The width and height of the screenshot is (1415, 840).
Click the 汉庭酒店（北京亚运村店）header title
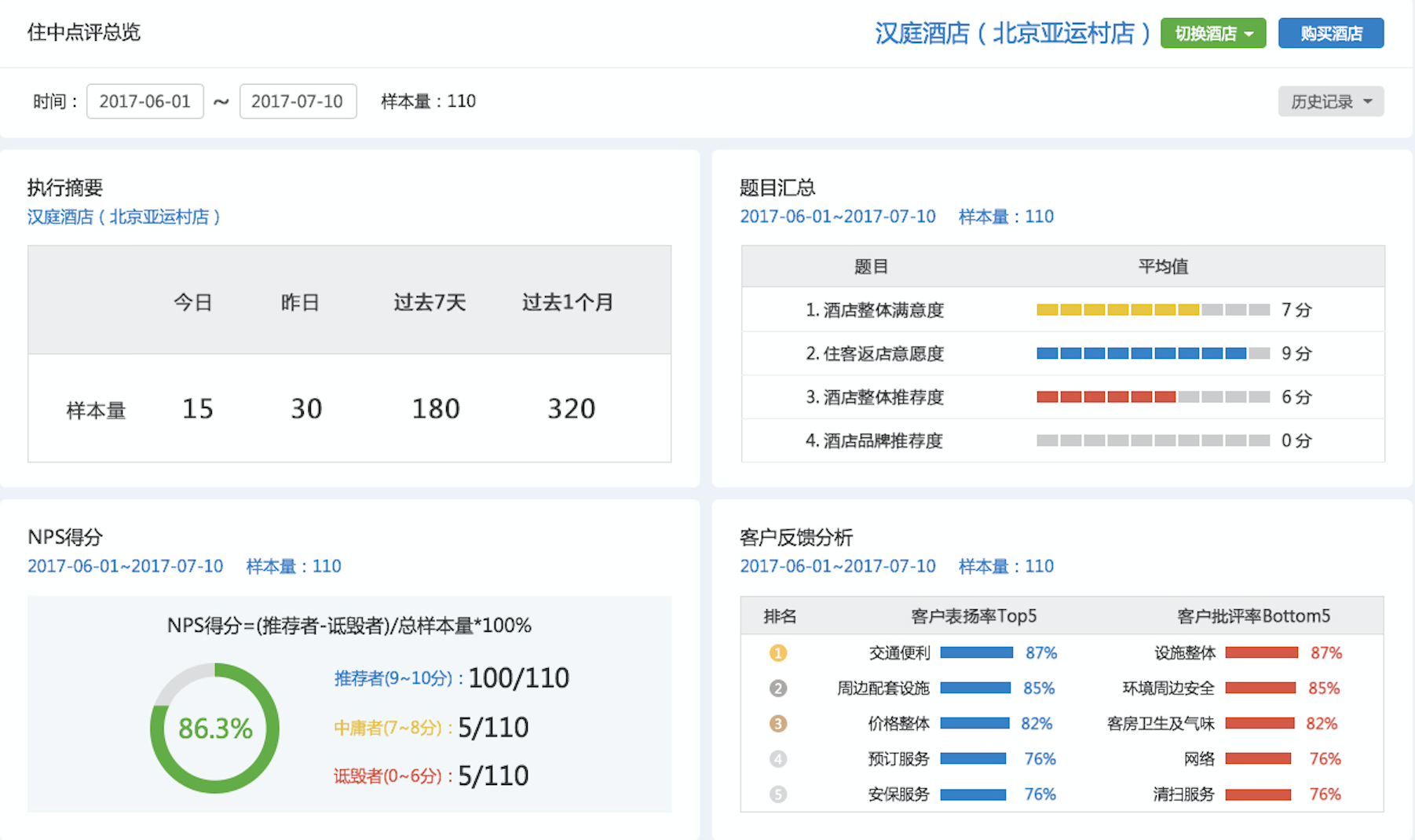click(x=1013, y=33)
